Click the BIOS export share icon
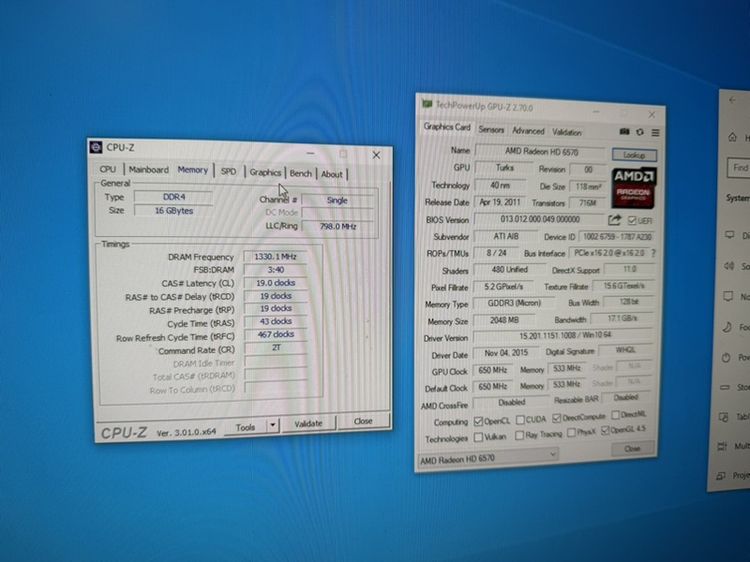750x562 pixels. click(x=615, y=220)
